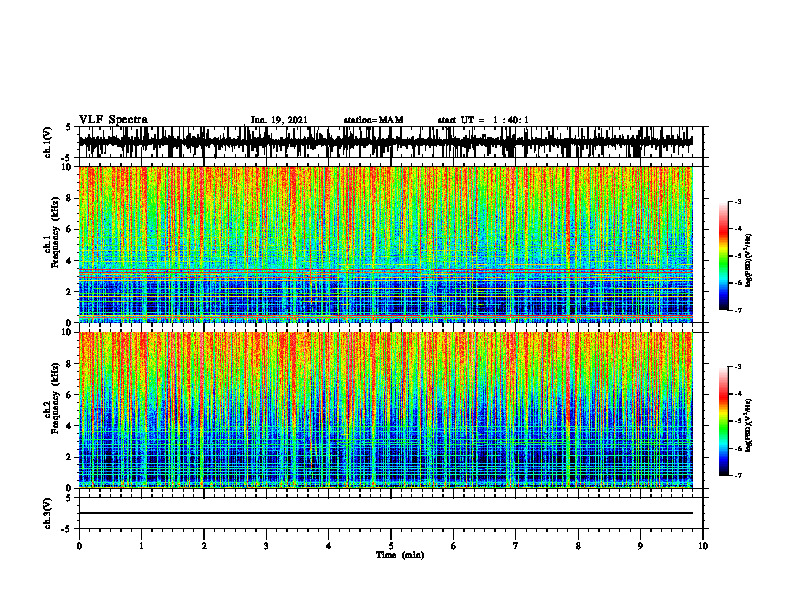Click the "0" tick on the time axis
Image resolution: width=792 pixels, height=612 pixels.
pyautogui.click(x=79, y=546)
